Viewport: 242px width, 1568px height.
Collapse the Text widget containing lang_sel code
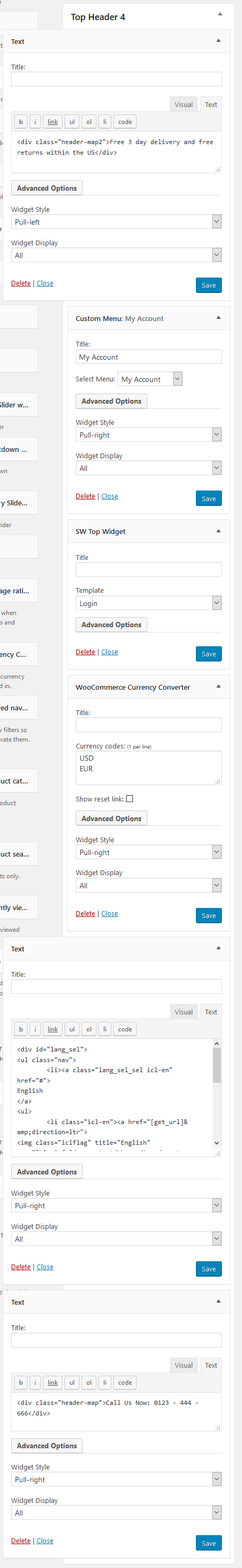click(218, 948)
